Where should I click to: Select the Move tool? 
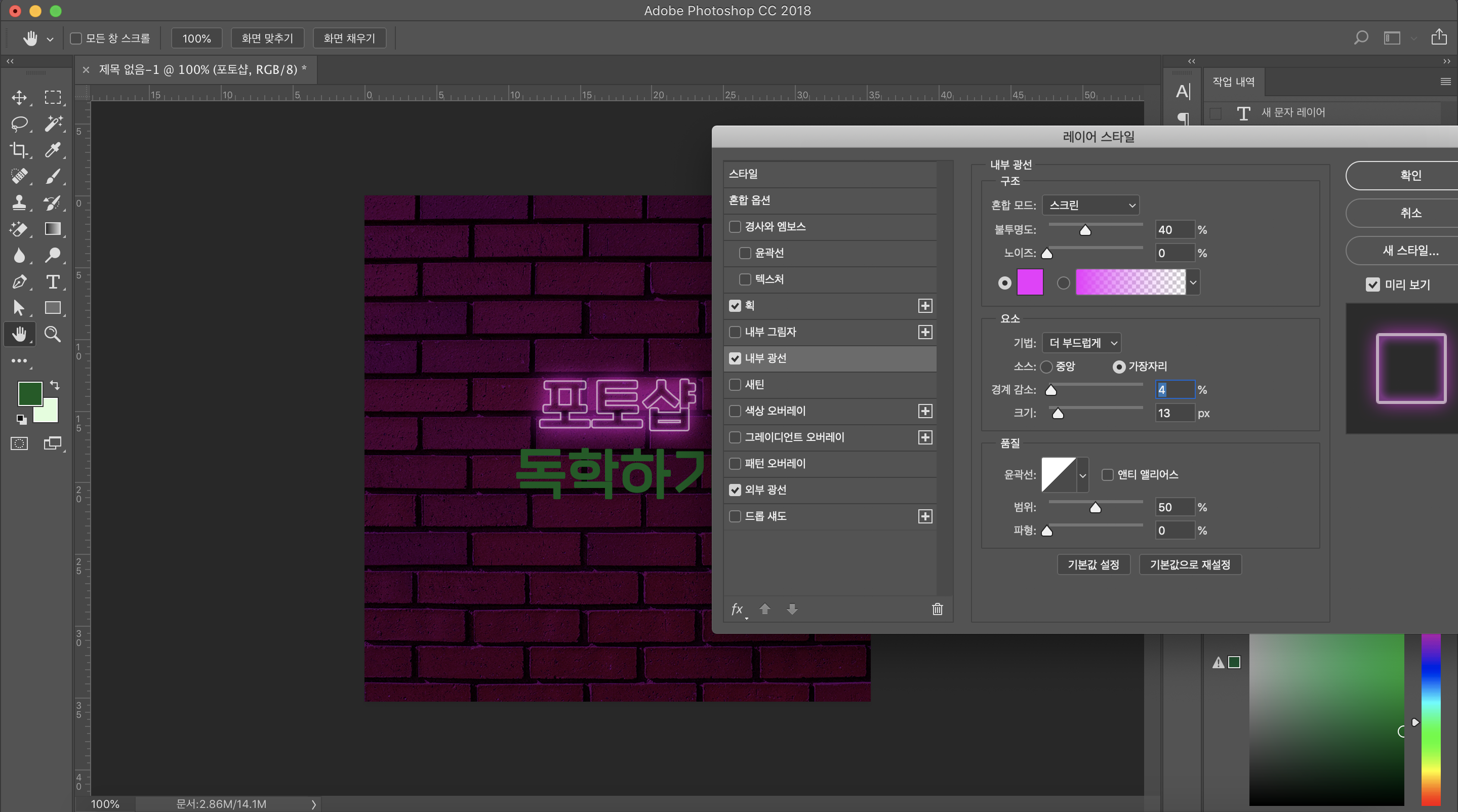tap(19, 97)
